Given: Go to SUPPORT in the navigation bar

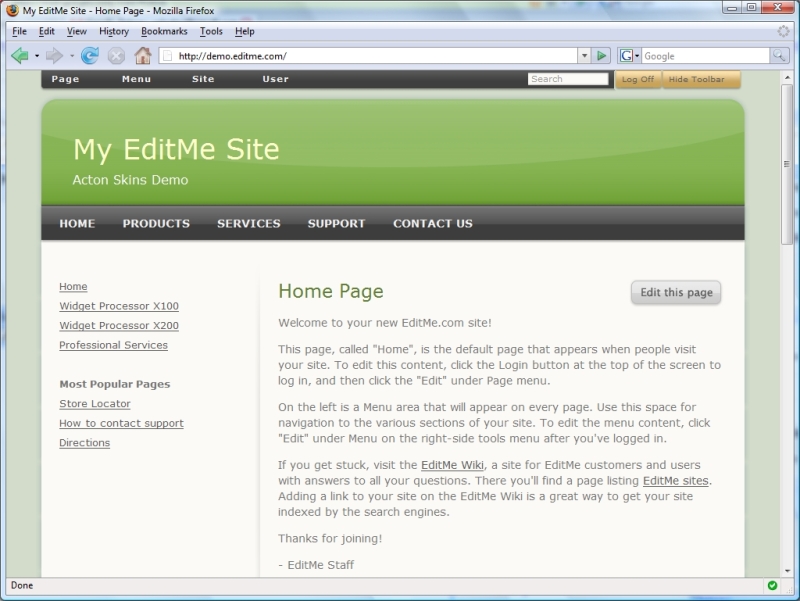Looking at the screenshot, I should pos(336,223).
